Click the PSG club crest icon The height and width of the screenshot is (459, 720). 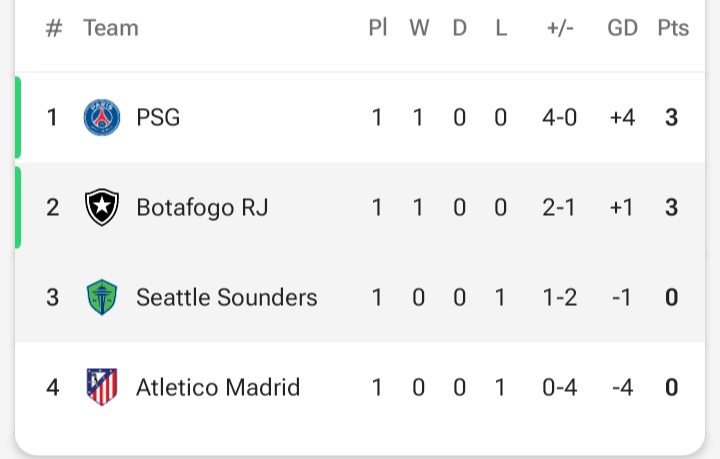click(101, 118)
